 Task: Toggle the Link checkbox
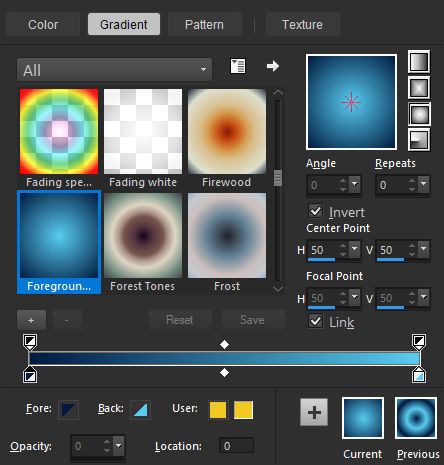pos(315,321)
